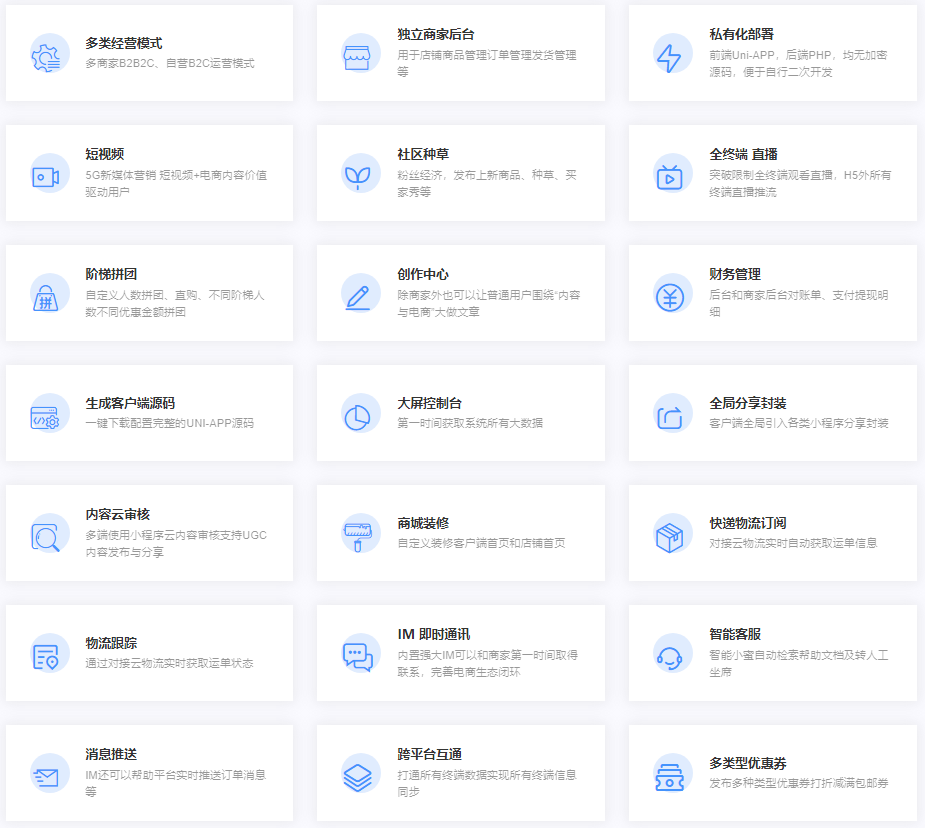The width and height of the screenshot is (925, 828).
Task: Click the 快递物流订阅 heading
Action: click(x=747, y=523)
